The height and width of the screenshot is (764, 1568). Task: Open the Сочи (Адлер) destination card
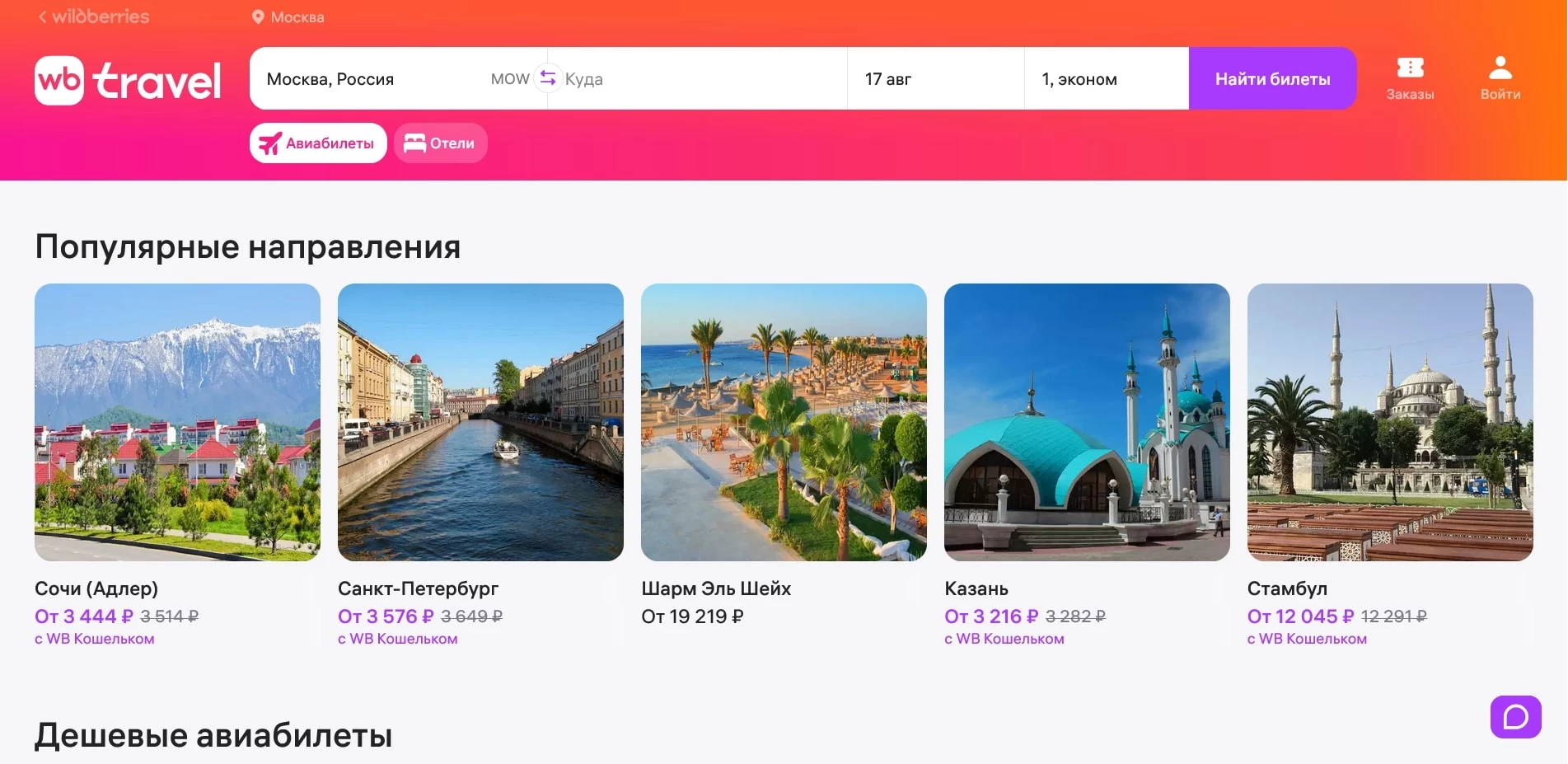tap(177, 422)
